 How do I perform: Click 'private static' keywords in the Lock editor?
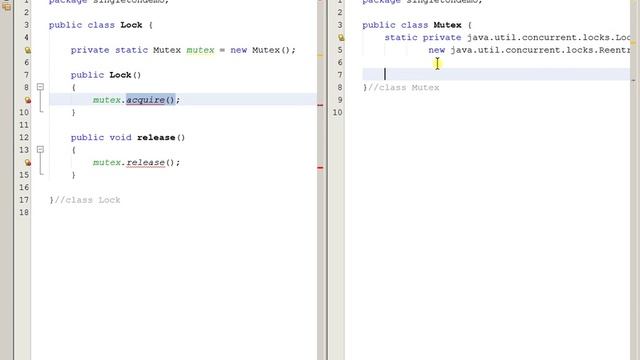click(109, 50)
